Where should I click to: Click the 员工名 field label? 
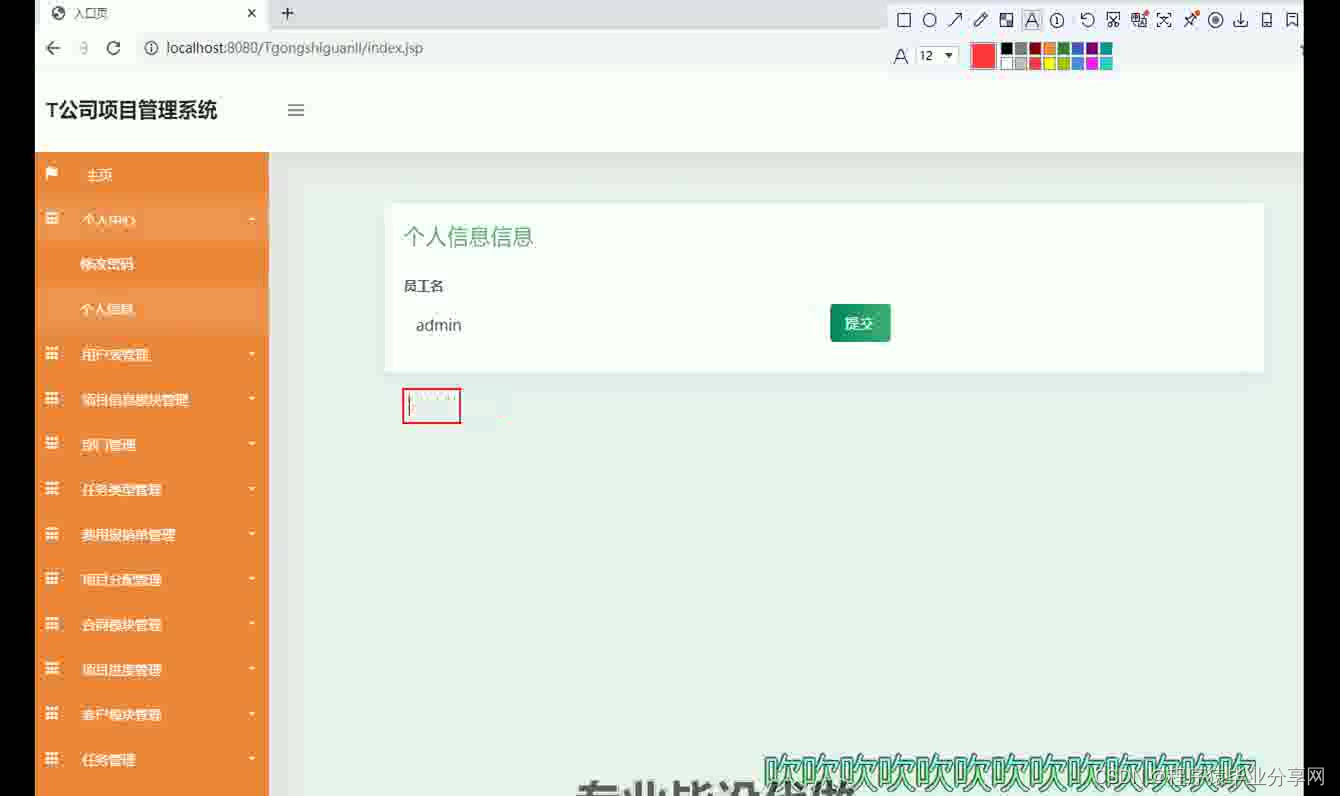pyautogui.click(x=423, y=286)
